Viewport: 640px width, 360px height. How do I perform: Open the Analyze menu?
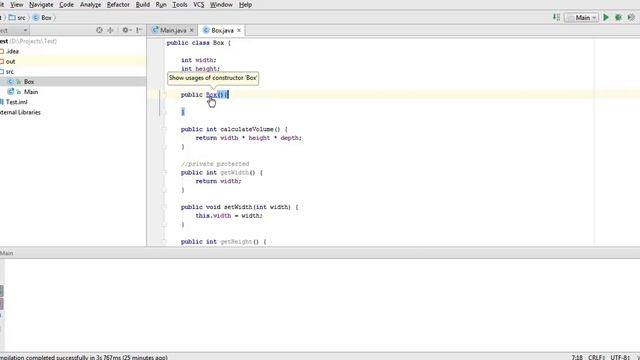(x=90, y=5)
